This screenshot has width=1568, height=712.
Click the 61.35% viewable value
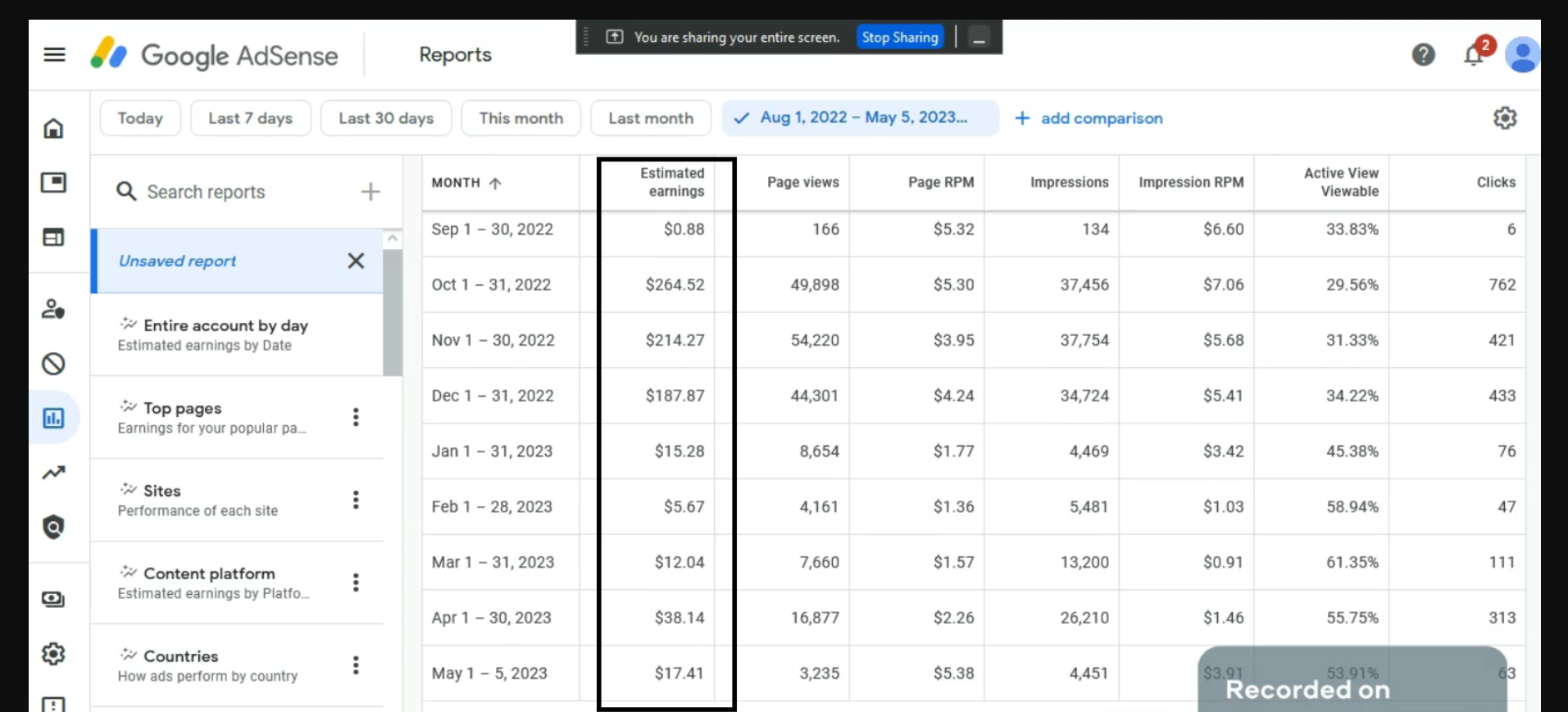click(1352, 562)
